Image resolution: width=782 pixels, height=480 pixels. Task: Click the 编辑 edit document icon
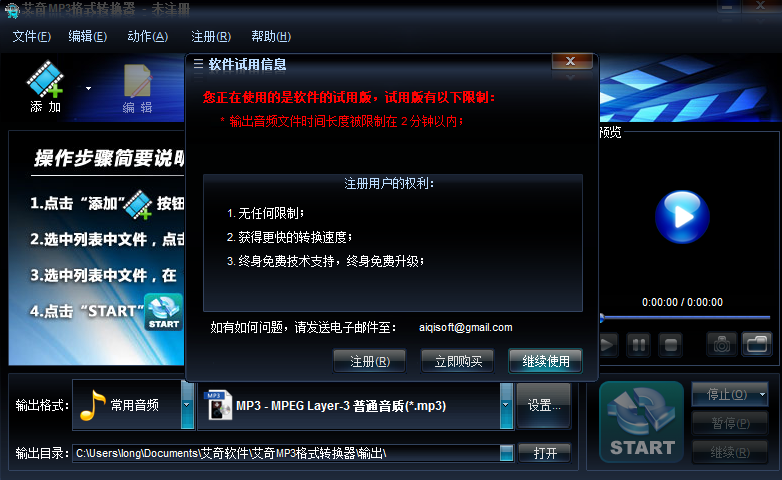tap(137, 81)
